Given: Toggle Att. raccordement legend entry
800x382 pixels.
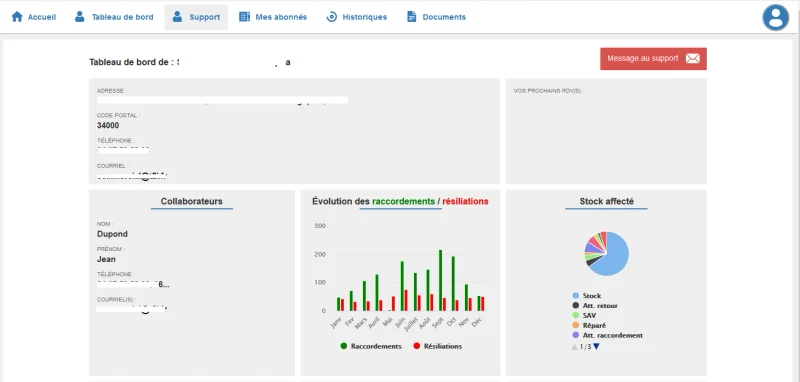Looking at the screenshot, I should 608,336.
